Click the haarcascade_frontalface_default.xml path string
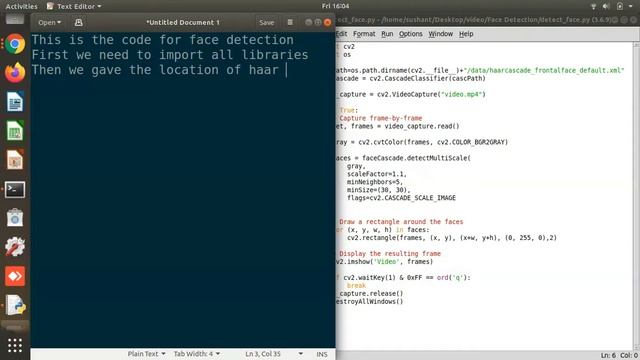Screen dimensions: 640x360 coord(544,70)
